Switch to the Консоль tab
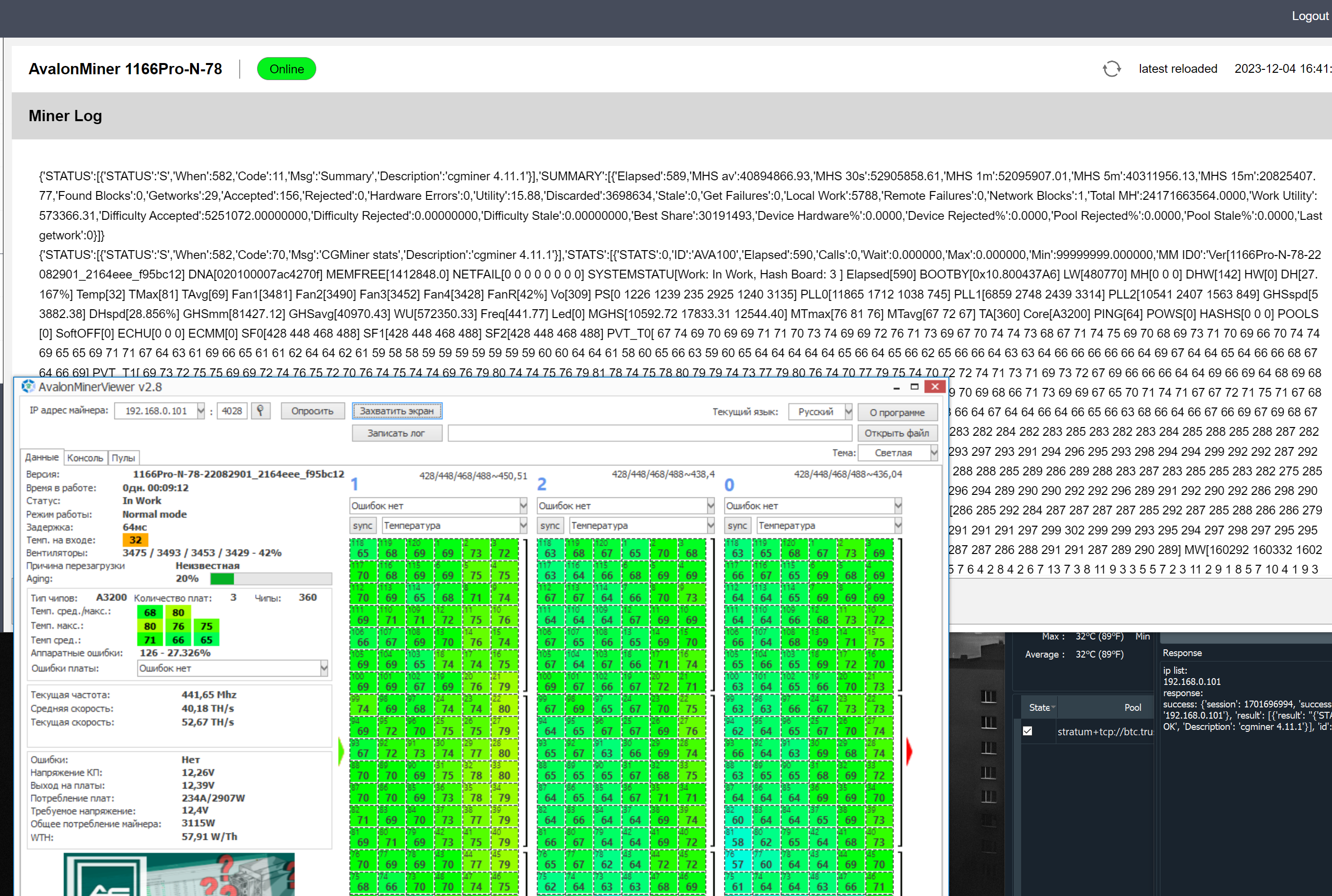This screenshot has width=1332, height=896. [x=85, y=458]
